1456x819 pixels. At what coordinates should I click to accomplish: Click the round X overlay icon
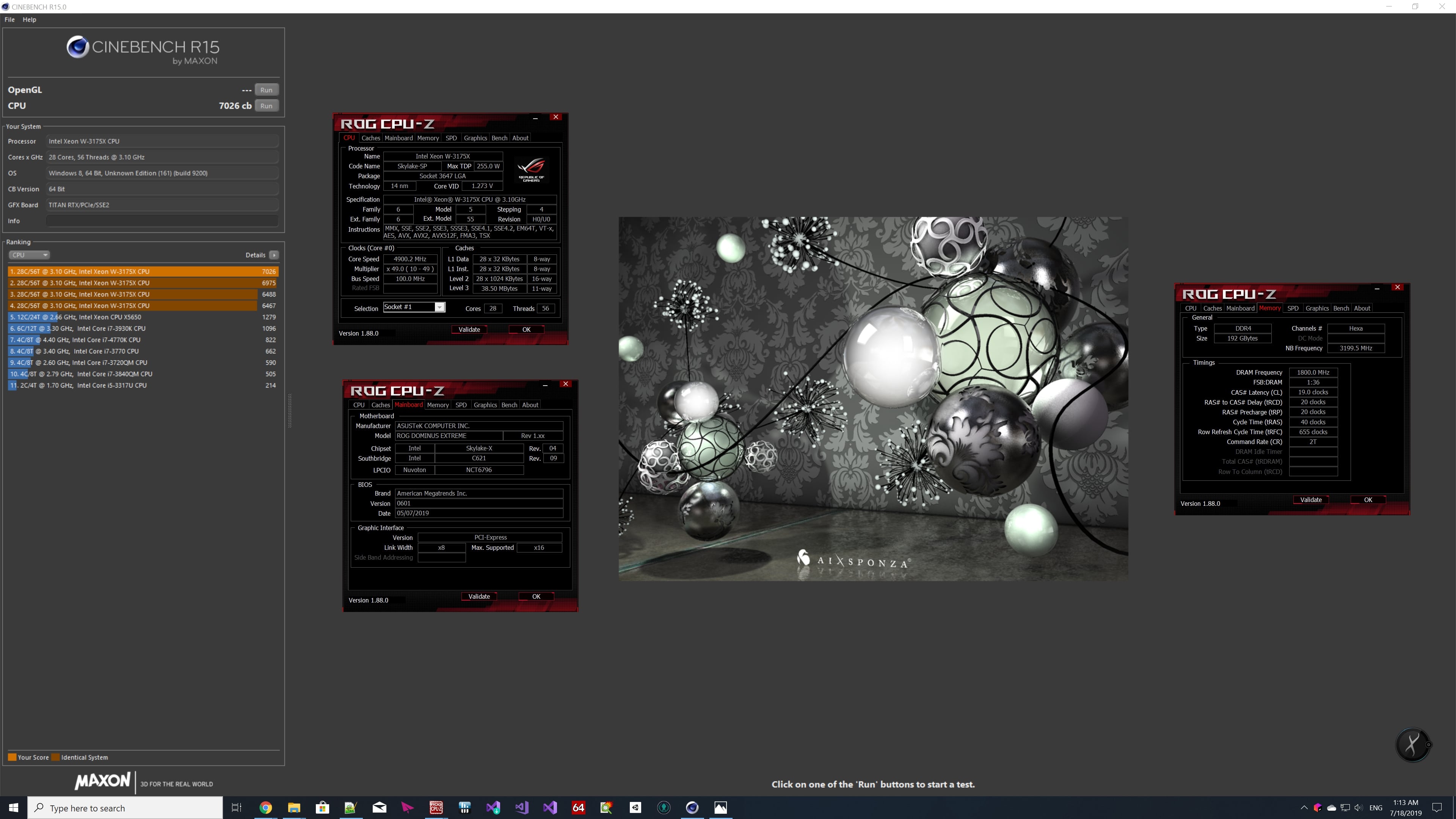(x=1412, y=744)
